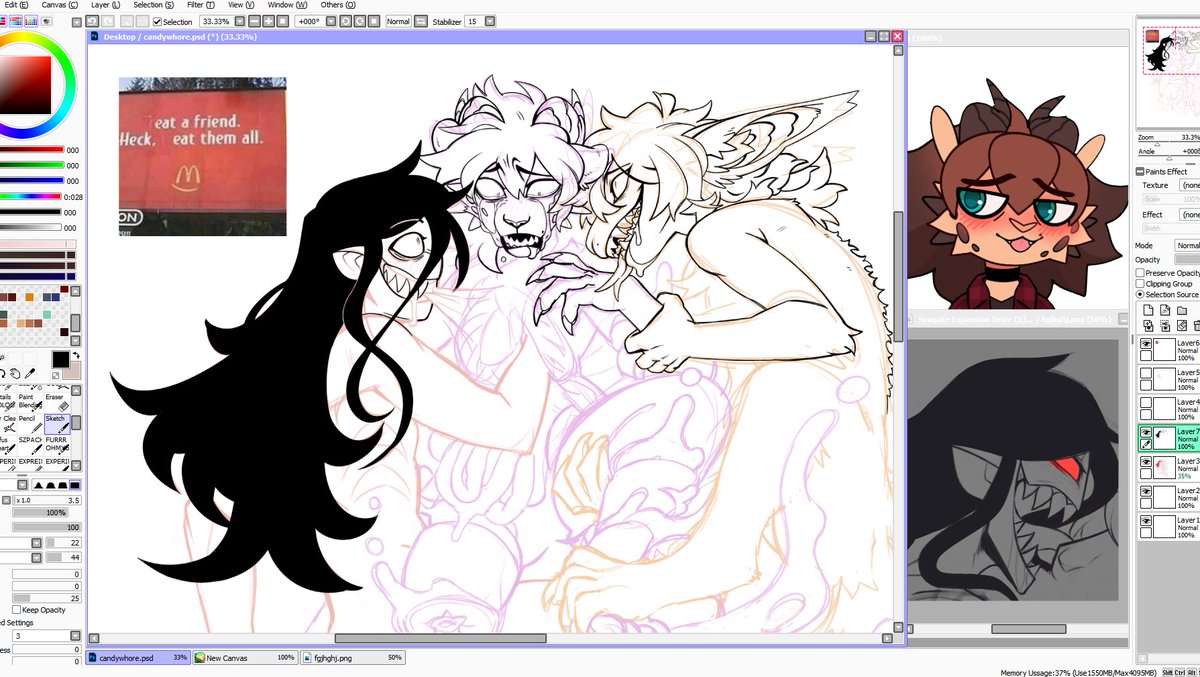The height and width of the screenshot is (677, 1200).
Task: Adjust the brush size slider showing 3.5
Action: [x=47, y=500]
